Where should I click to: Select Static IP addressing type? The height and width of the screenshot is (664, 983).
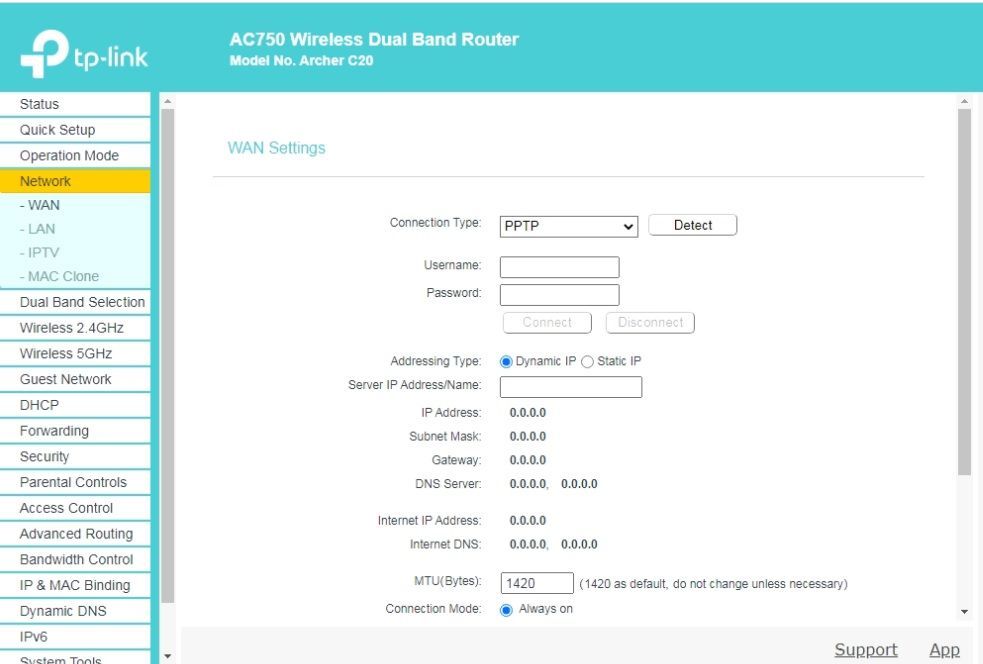587,361
